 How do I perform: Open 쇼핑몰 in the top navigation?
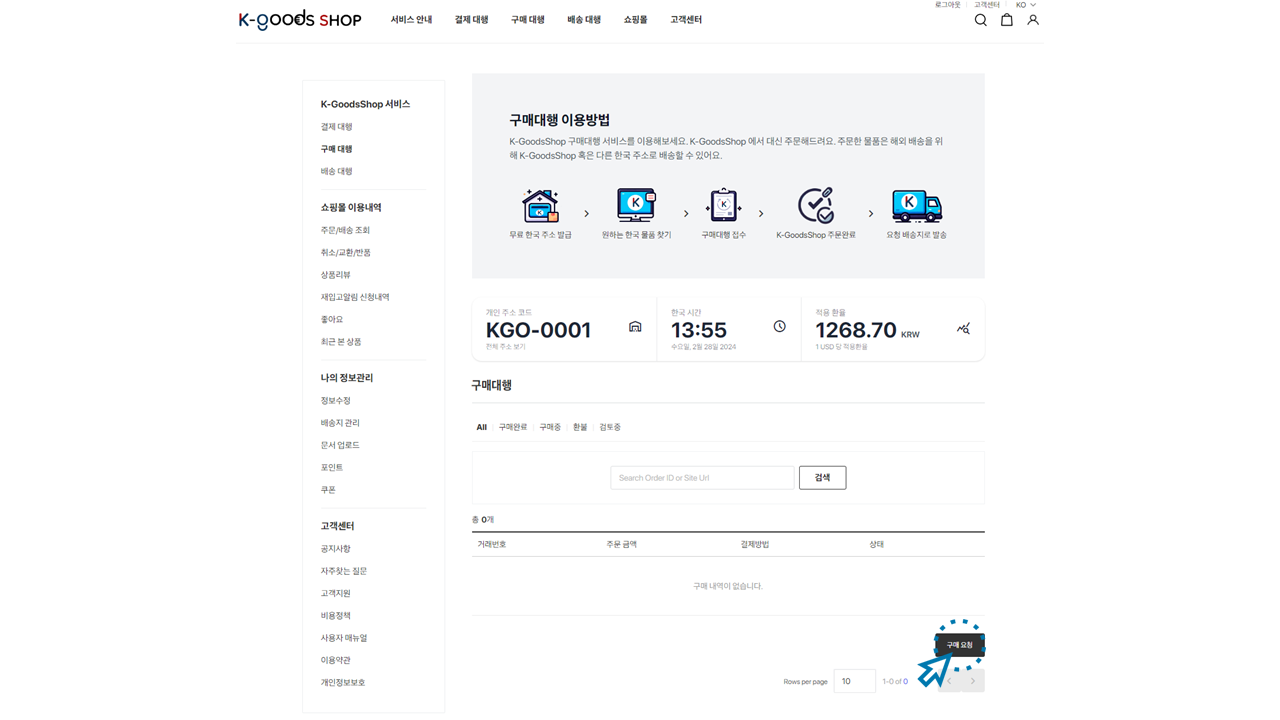tap(635, 20)
